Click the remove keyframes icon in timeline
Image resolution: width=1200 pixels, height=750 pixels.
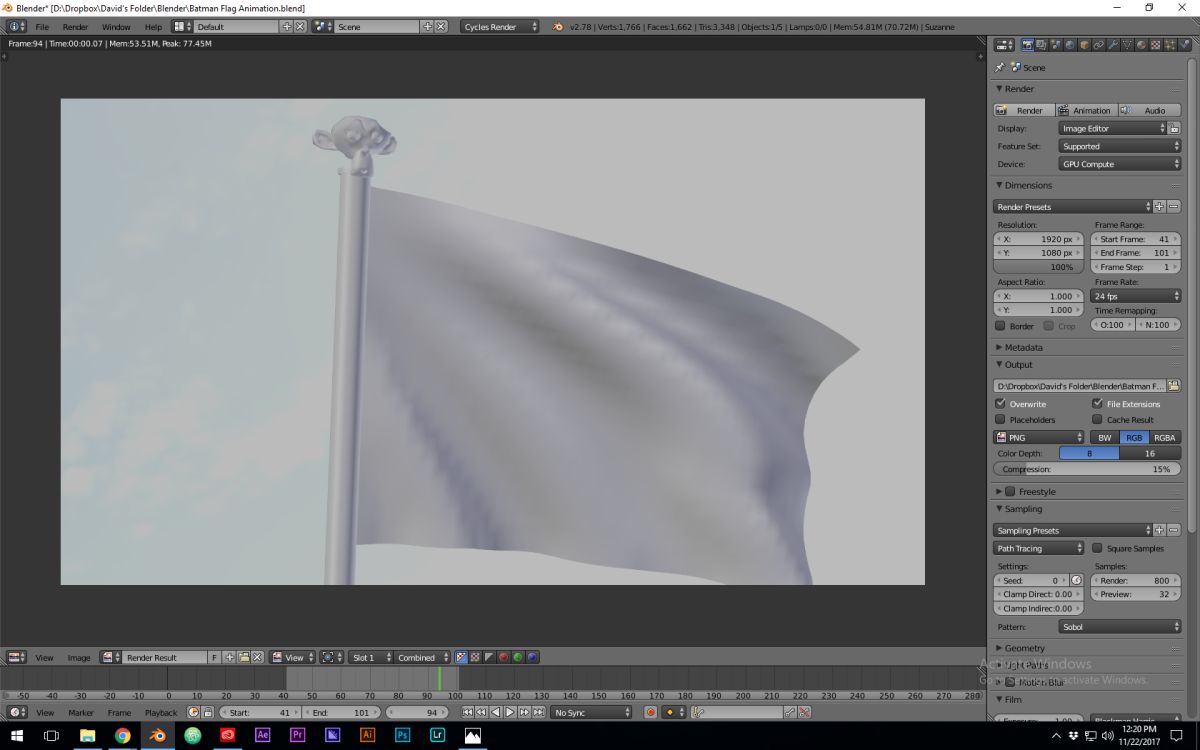click(x=804, y=712)
